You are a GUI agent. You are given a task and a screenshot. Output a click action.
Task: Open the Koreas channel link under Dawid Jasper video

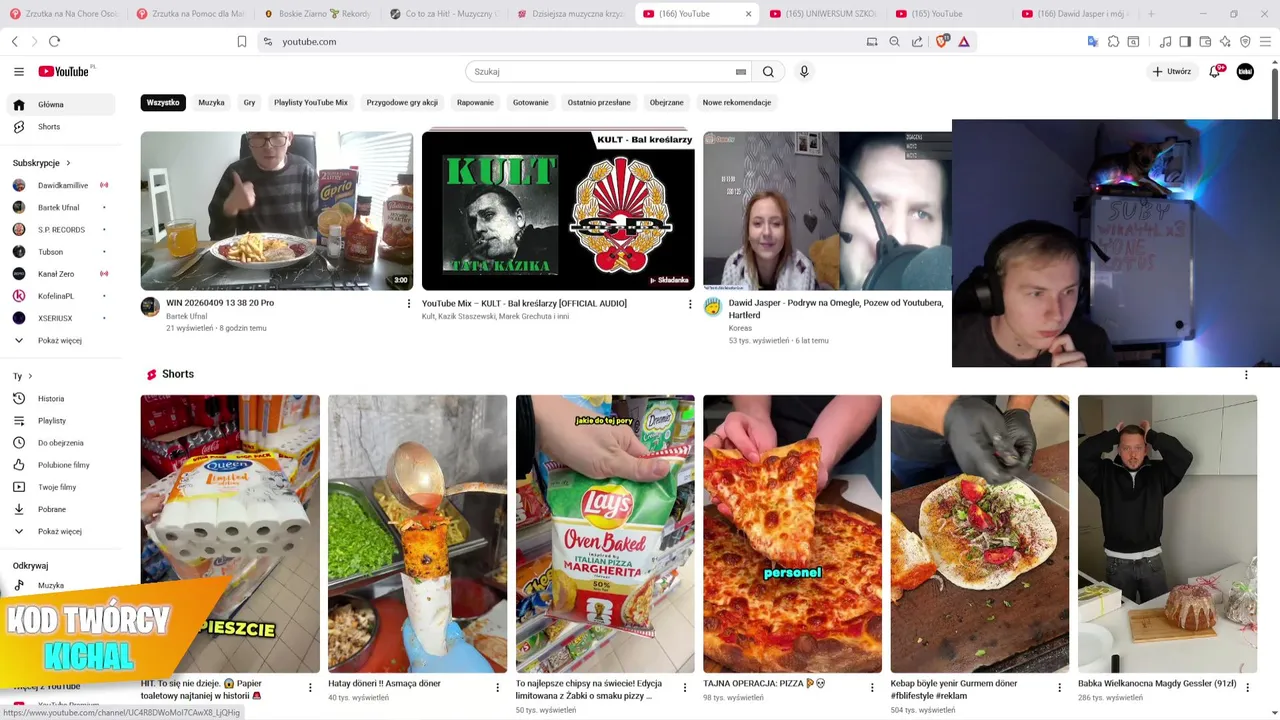point(740,328)
